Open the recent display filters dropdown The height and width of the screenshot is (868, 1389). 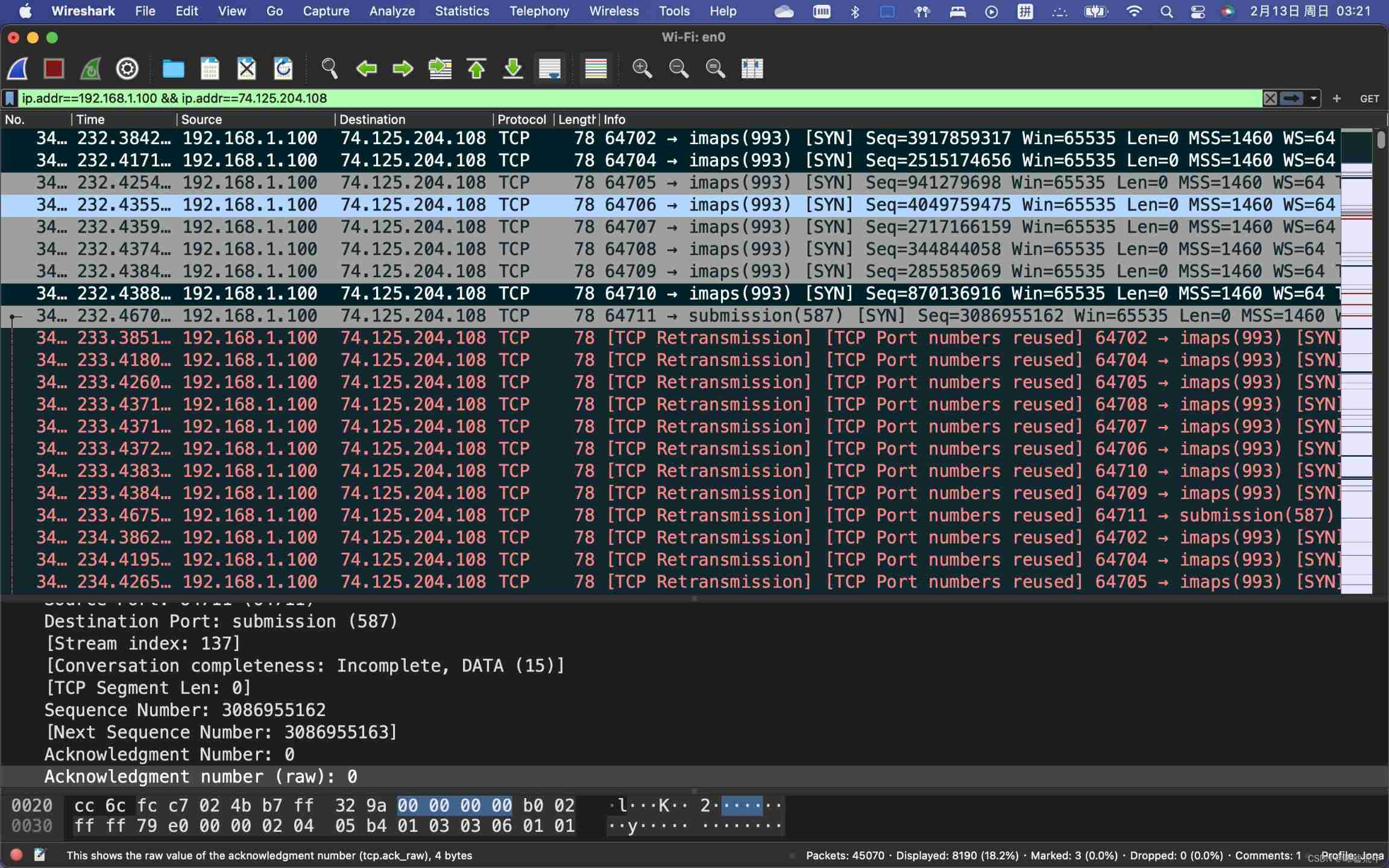click(1313, 98)
